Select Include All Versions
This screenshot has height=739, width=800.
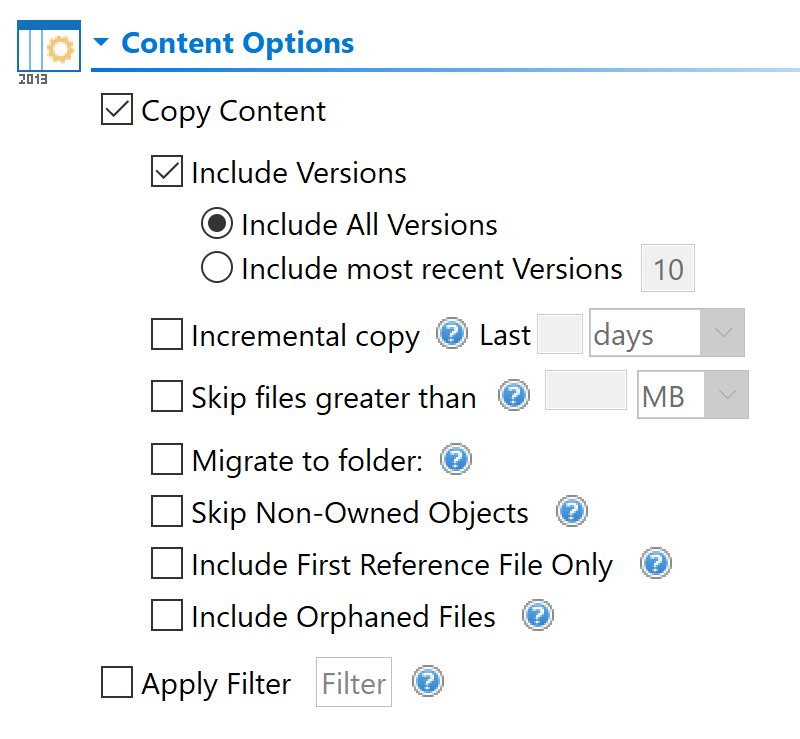pyautogui.click(x=216, y=223)
